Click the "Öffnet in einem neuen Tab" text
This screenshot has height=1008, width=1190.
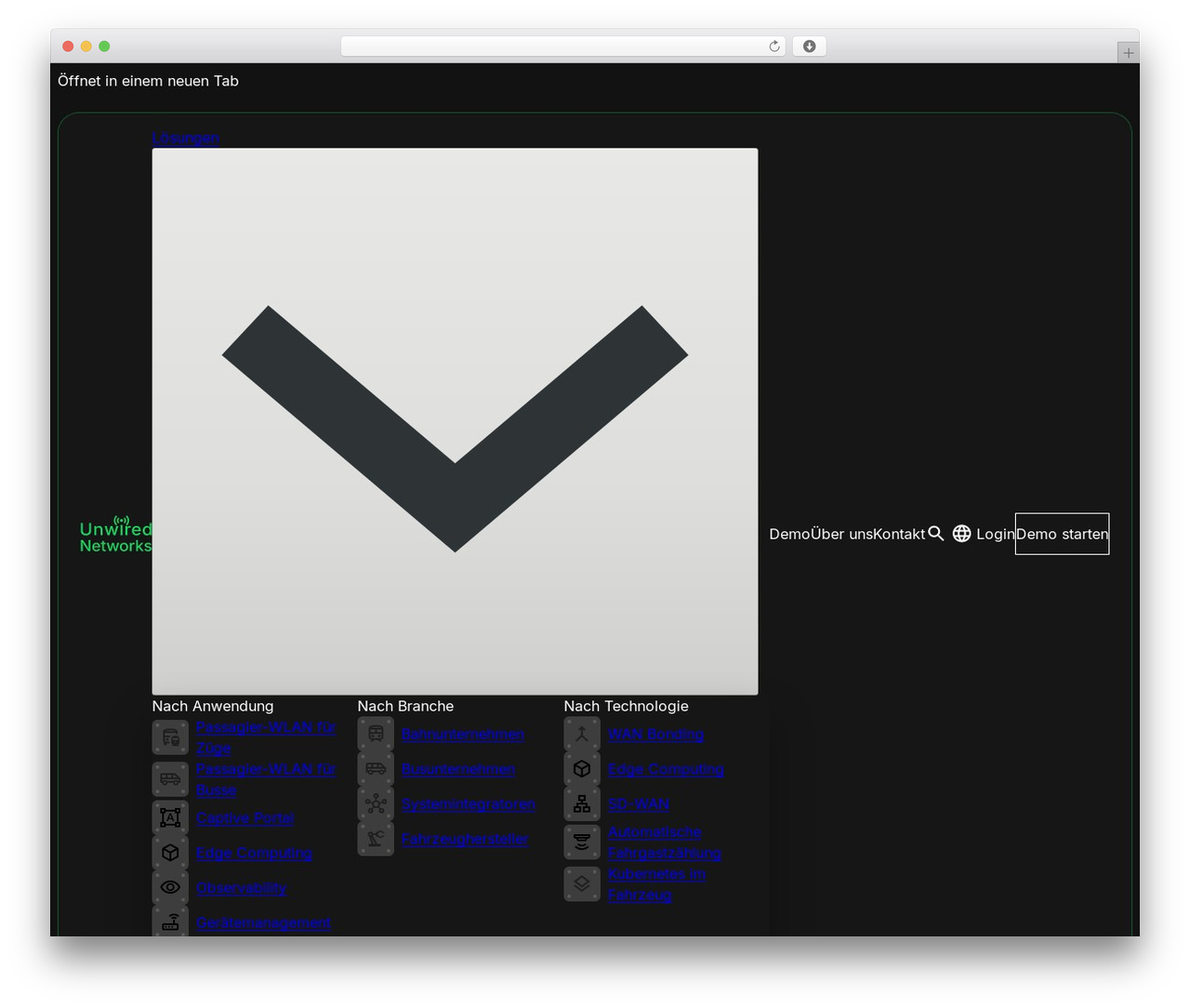149,81
